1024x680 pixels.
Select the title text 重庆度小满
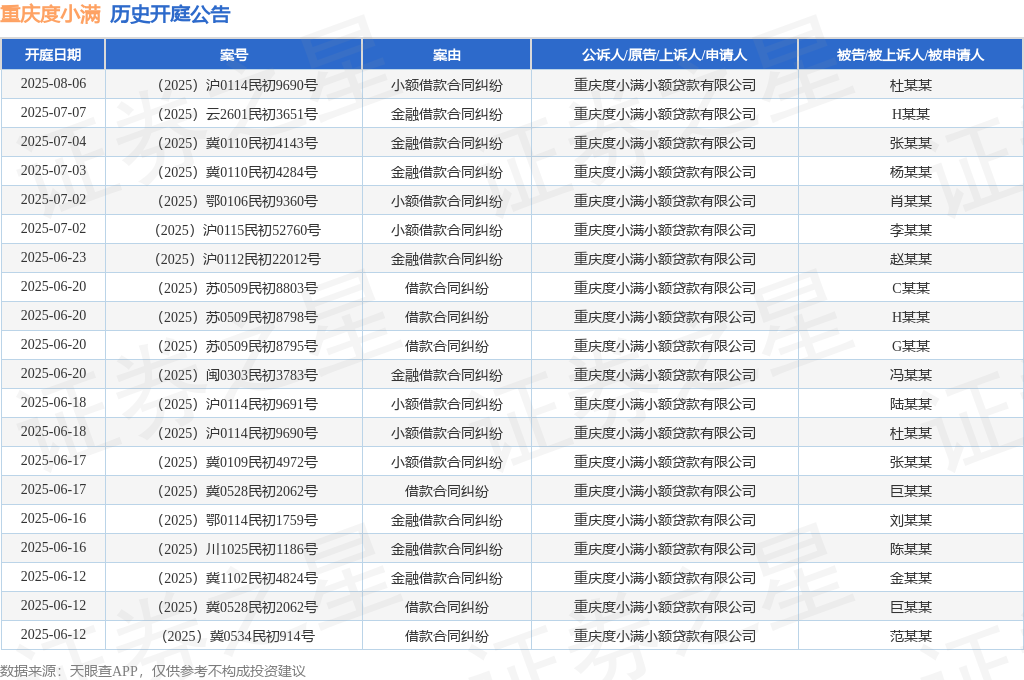[x=50, y=14]
